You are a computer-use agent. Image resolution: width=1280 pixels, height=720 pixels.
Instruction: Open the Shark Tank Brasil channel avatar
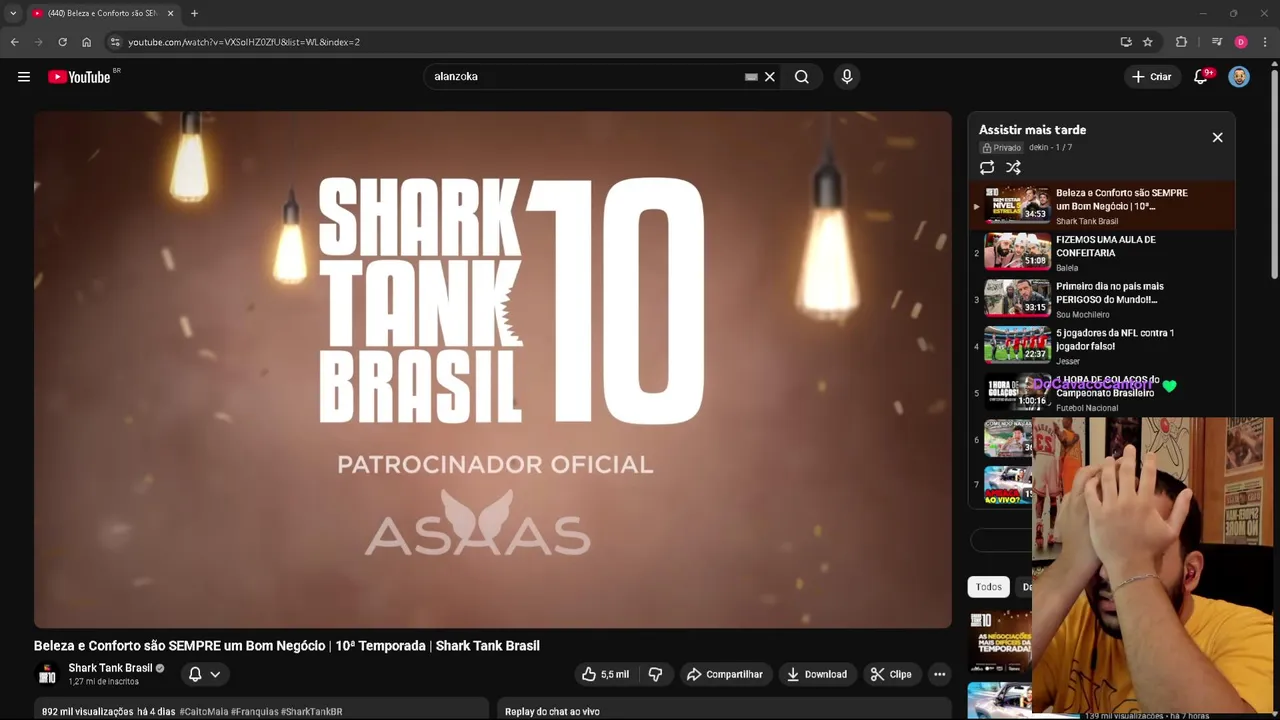click(x=47, y=675)
